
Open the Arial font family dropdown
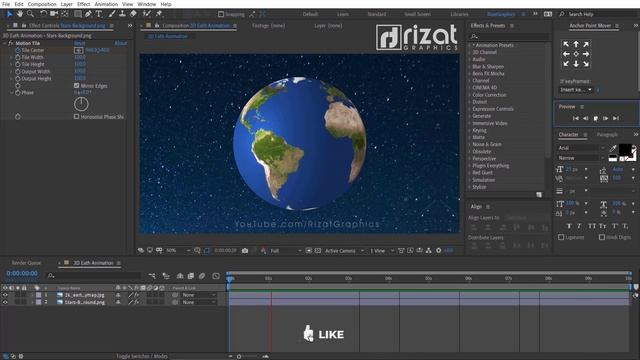pos(581,148)
